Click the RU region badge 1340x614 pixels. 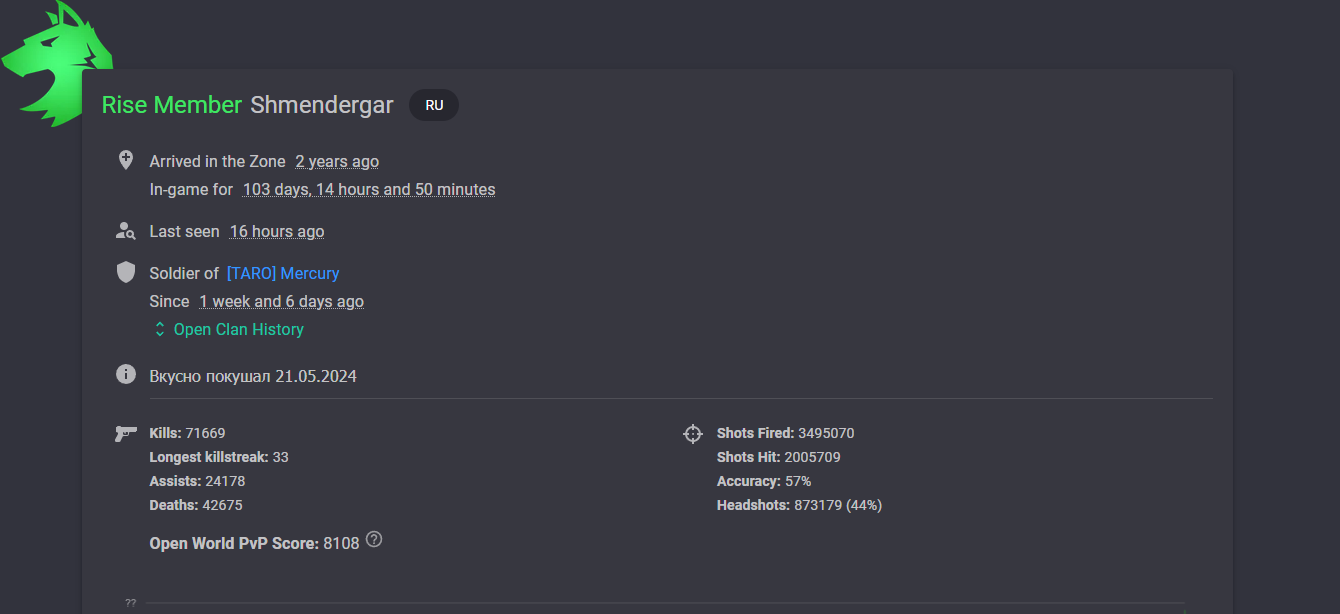(434, 105)
